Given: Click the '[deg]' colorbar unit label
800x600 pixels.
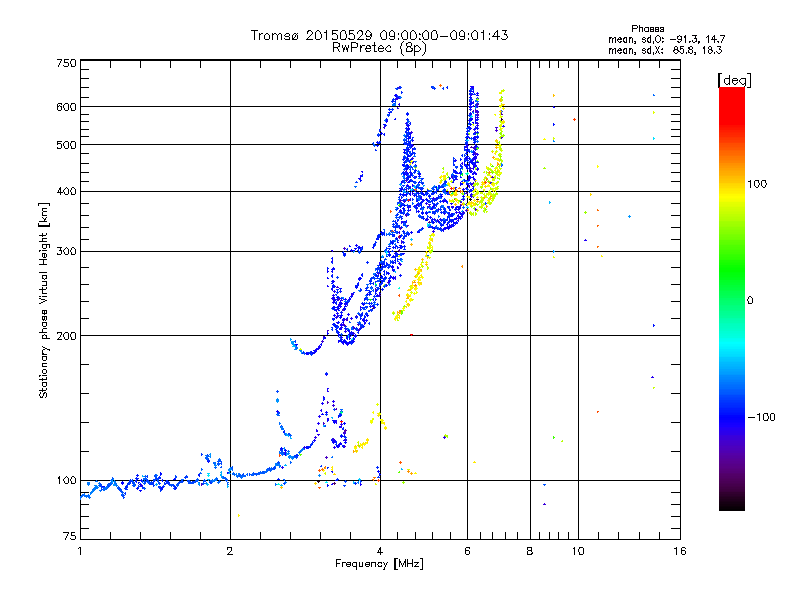Looking at the screenshot, I should tap(734, 80).
